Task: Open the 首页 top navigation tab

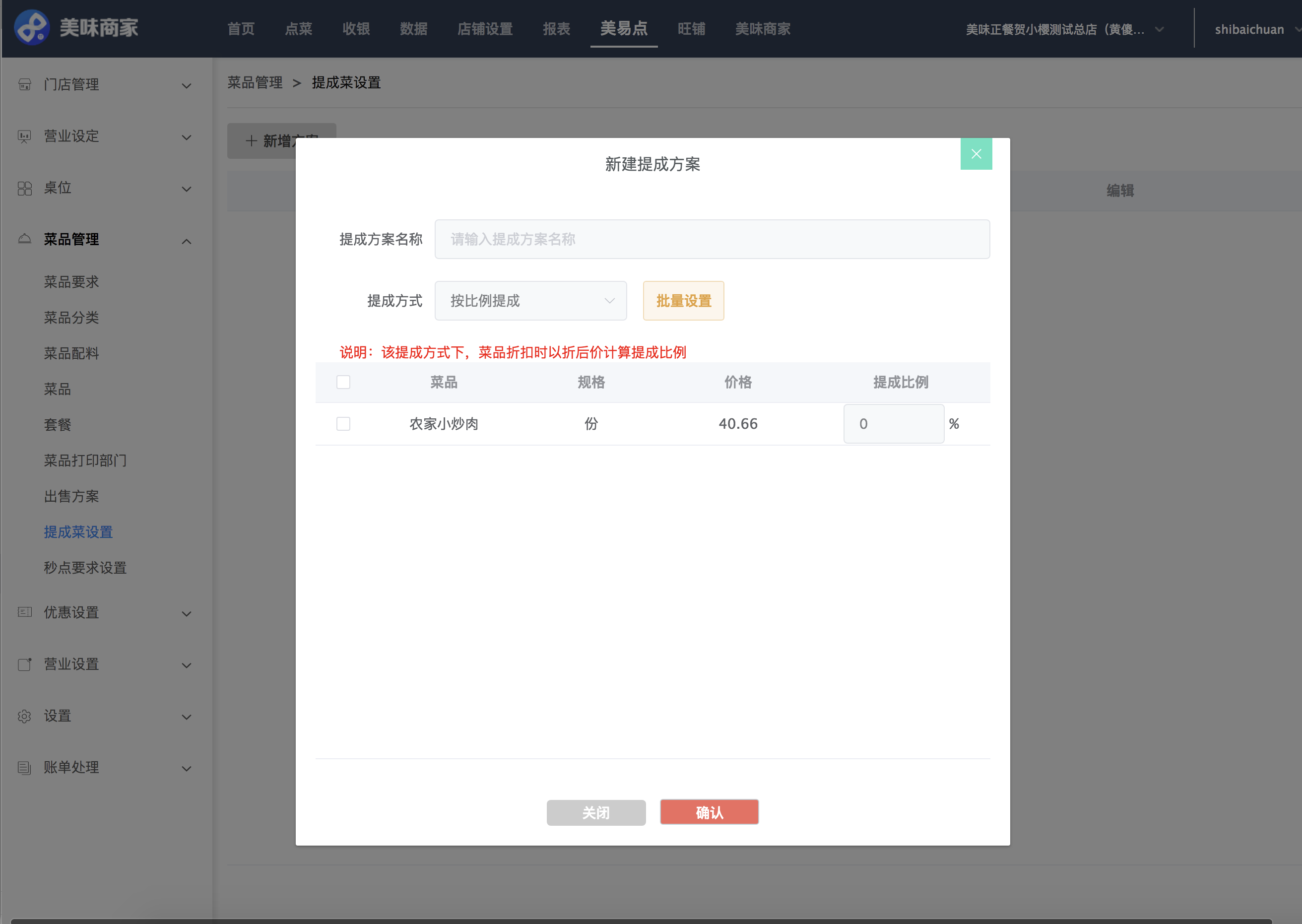Action: pyautogui.click(x=241, y=29)
